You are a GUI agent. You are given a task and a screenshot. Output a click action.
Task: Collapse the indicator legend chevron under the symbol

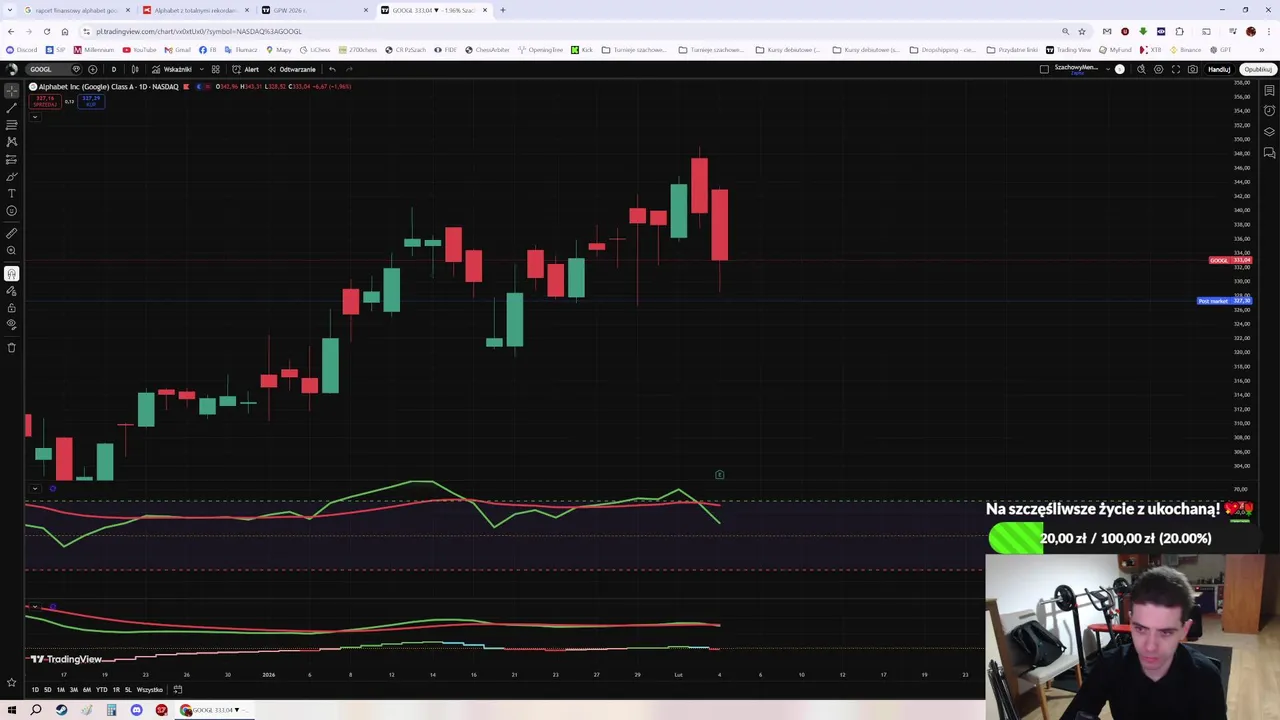click(34, 117)
